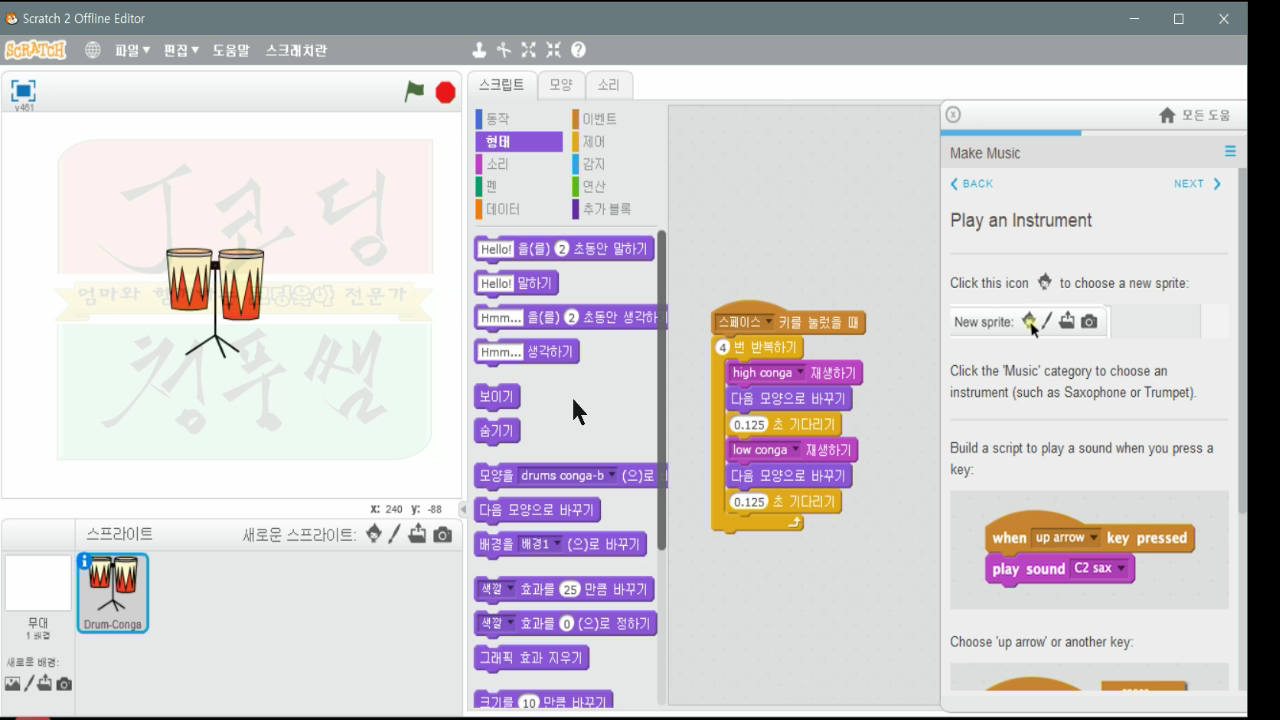Screen dimensions: 1280x720
Task: Open the drums conga-b costume dropdown
Action: coord(567,476)
